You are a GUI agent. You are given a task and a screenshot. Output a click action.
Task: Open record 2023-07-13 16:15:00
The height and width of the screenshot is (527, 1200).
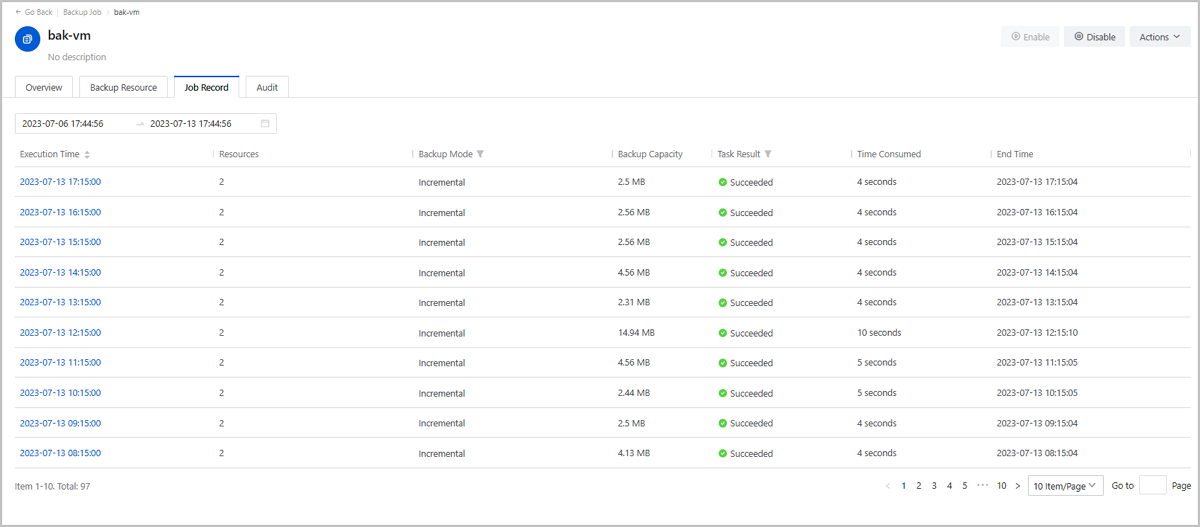[x=60, y=212]
